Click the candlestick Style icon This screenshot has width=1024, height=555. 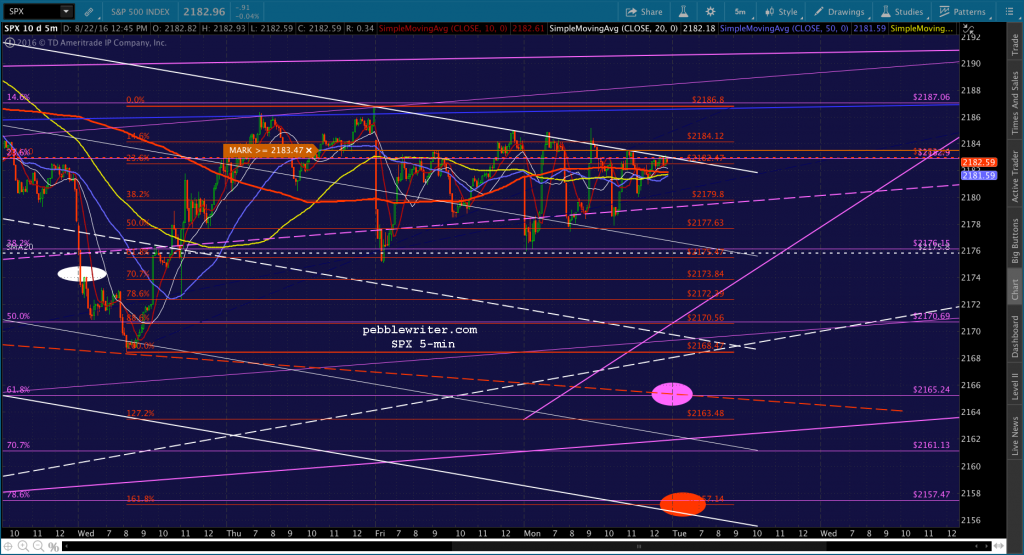(769, 12)
